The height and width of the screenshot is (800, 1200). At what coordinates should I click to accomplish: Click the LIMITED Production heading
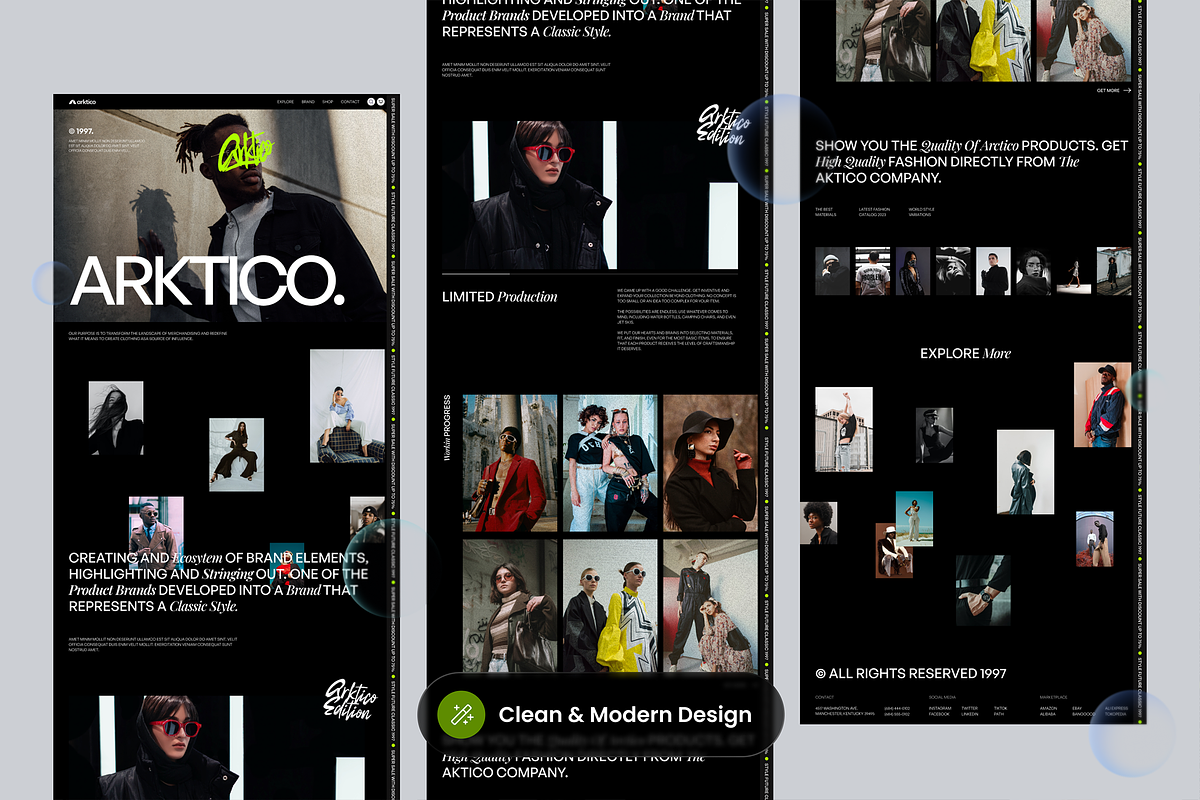(500, 297)
